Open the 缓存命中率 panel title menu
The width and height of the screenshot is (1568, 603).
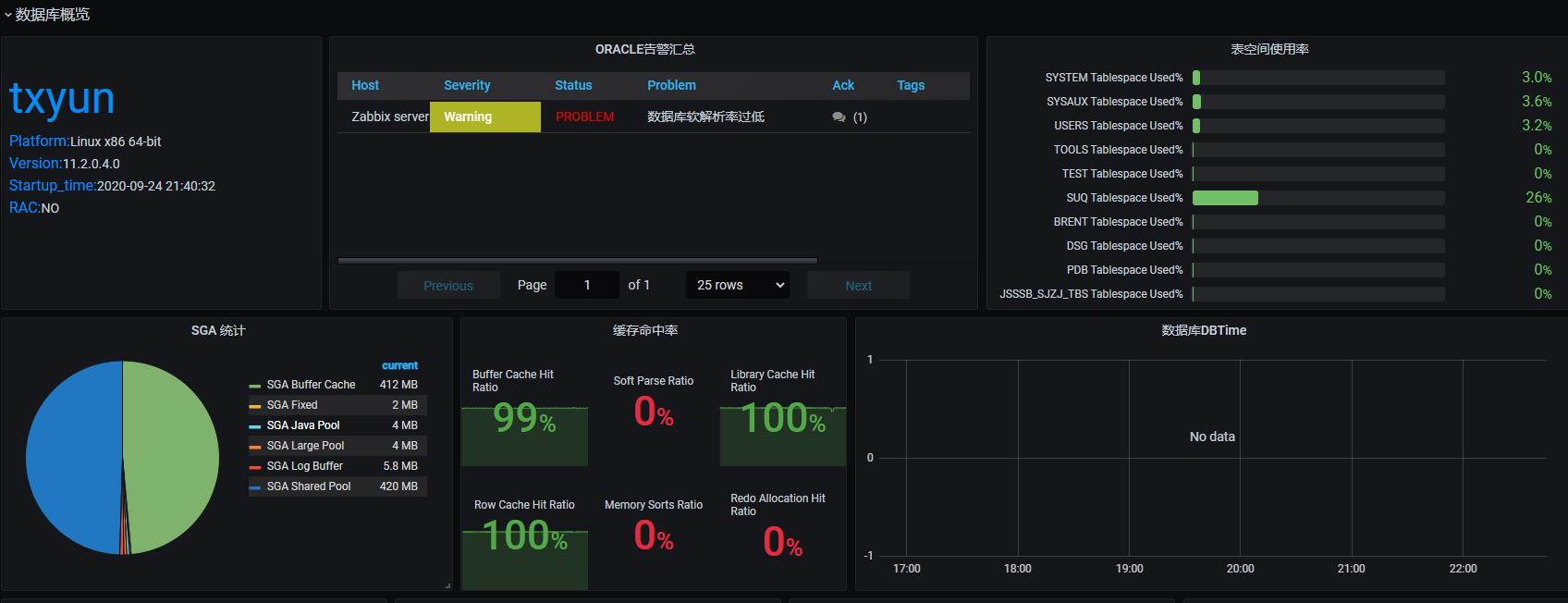tap(645, 330)
